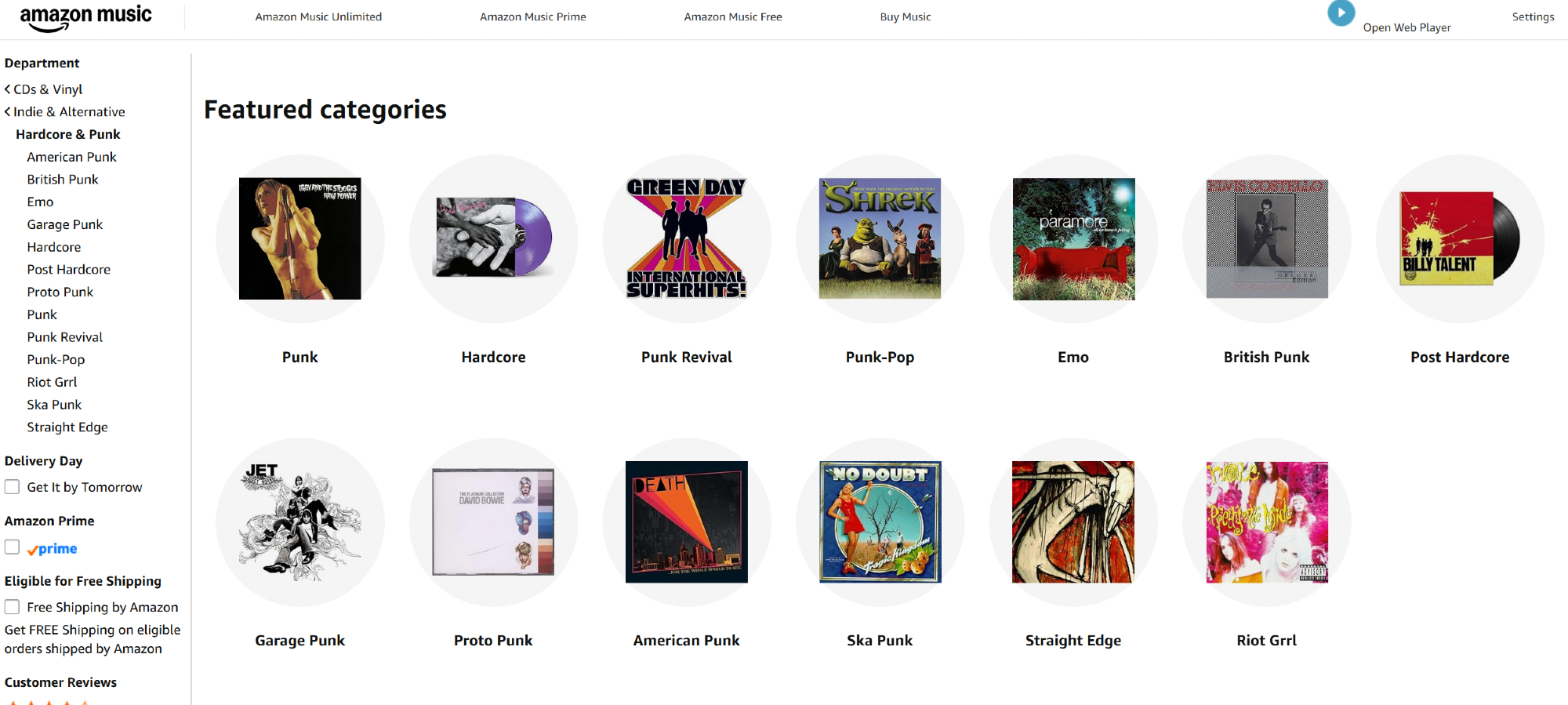
Task: Select Riot Grrl in department list
Action: point(52,382)
